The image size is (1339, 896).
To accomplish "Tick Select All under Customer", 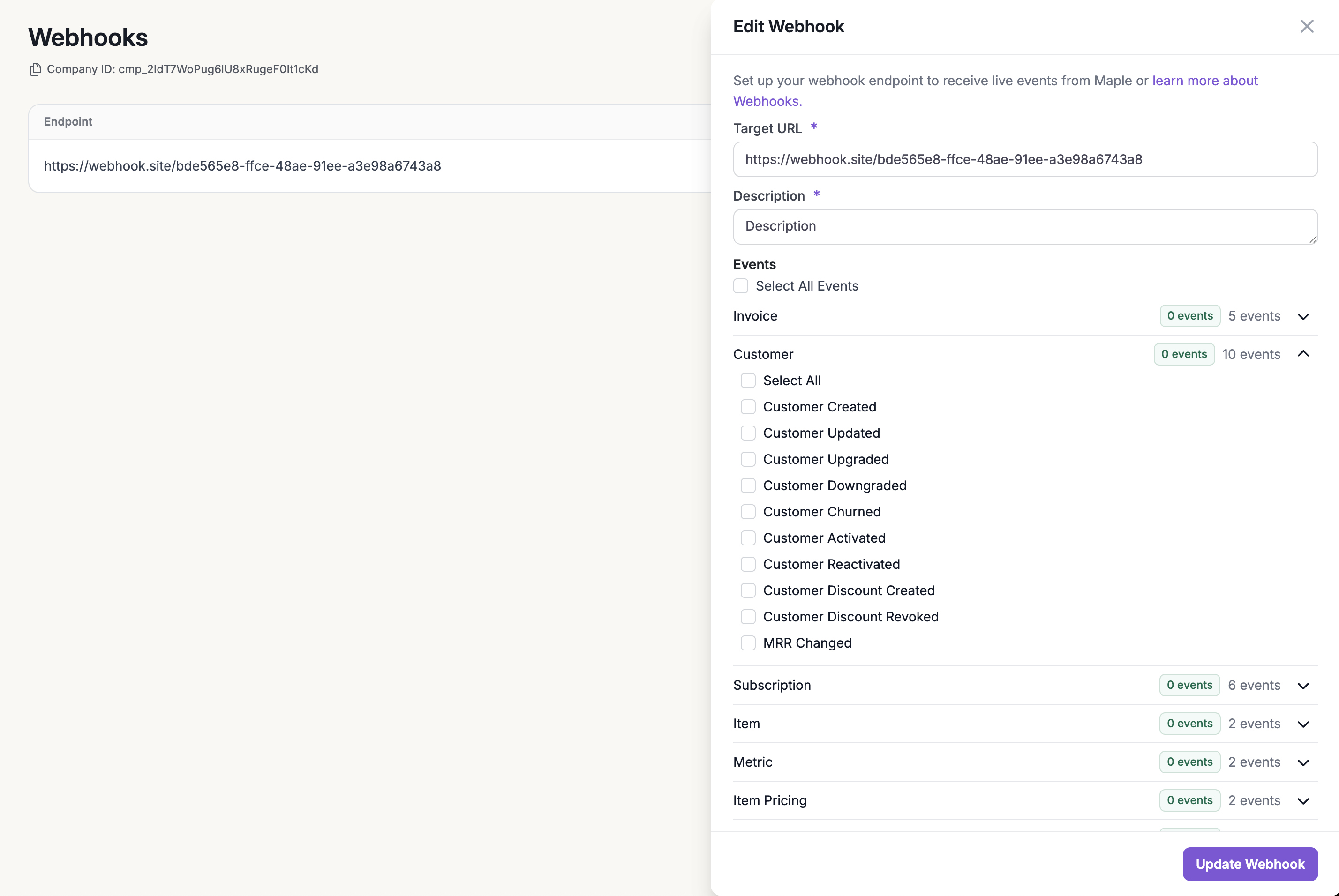I will click(748, 381).
